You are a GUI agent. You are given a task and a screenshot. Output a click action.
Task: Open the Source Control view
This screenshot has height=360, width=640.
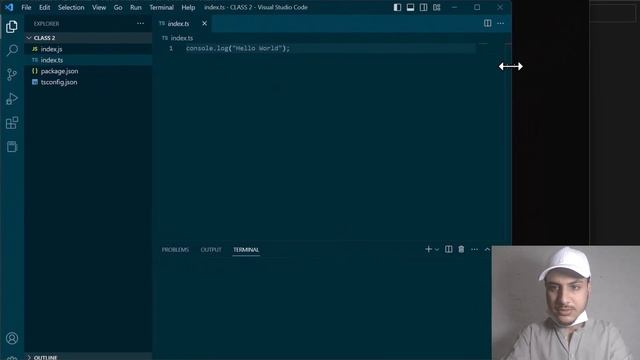point(12,74)
